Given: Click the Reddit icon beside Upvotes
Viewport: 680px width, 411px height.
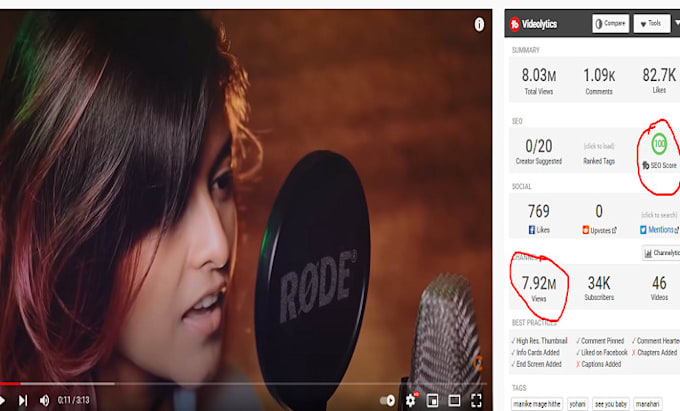Looking at the screenshot, I should 585,230.
